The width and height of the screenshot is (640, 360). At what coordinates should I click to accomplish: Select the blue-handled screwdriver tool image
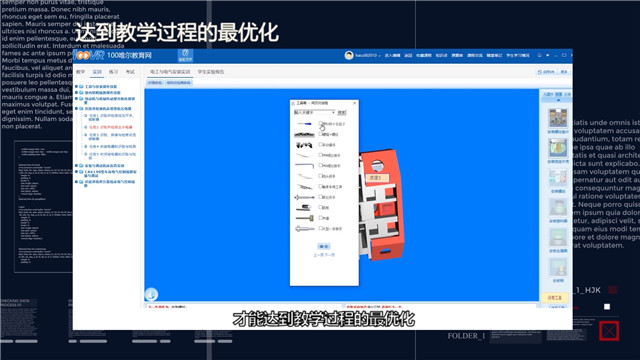click(x=304, y=124)
